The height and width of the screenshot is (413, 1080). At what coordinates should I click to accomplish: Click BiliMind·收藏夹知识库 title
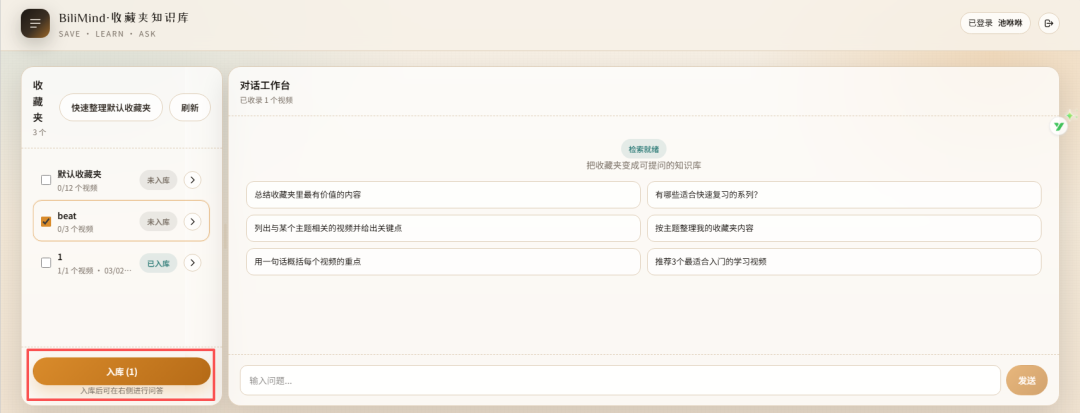tap(124, 18)
